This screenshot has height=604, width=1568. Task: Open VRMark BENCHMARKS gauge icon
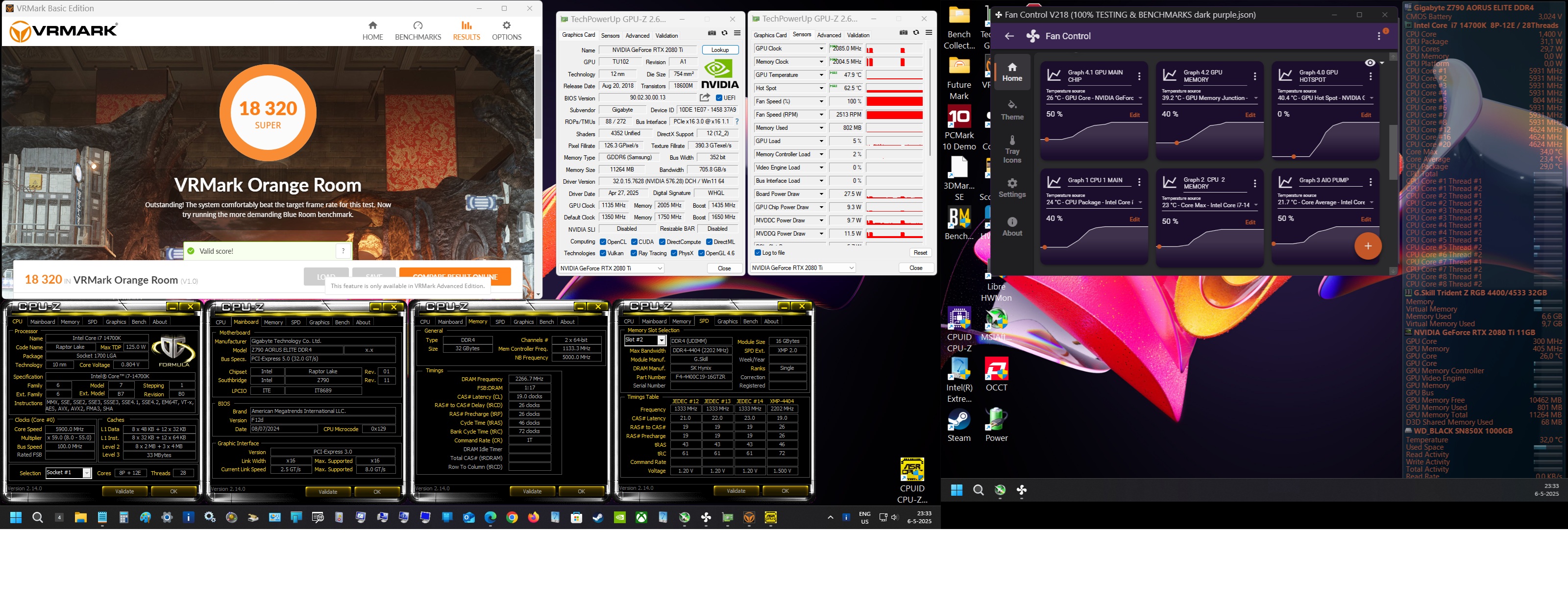pyautogui.click(x=417, y=25)
